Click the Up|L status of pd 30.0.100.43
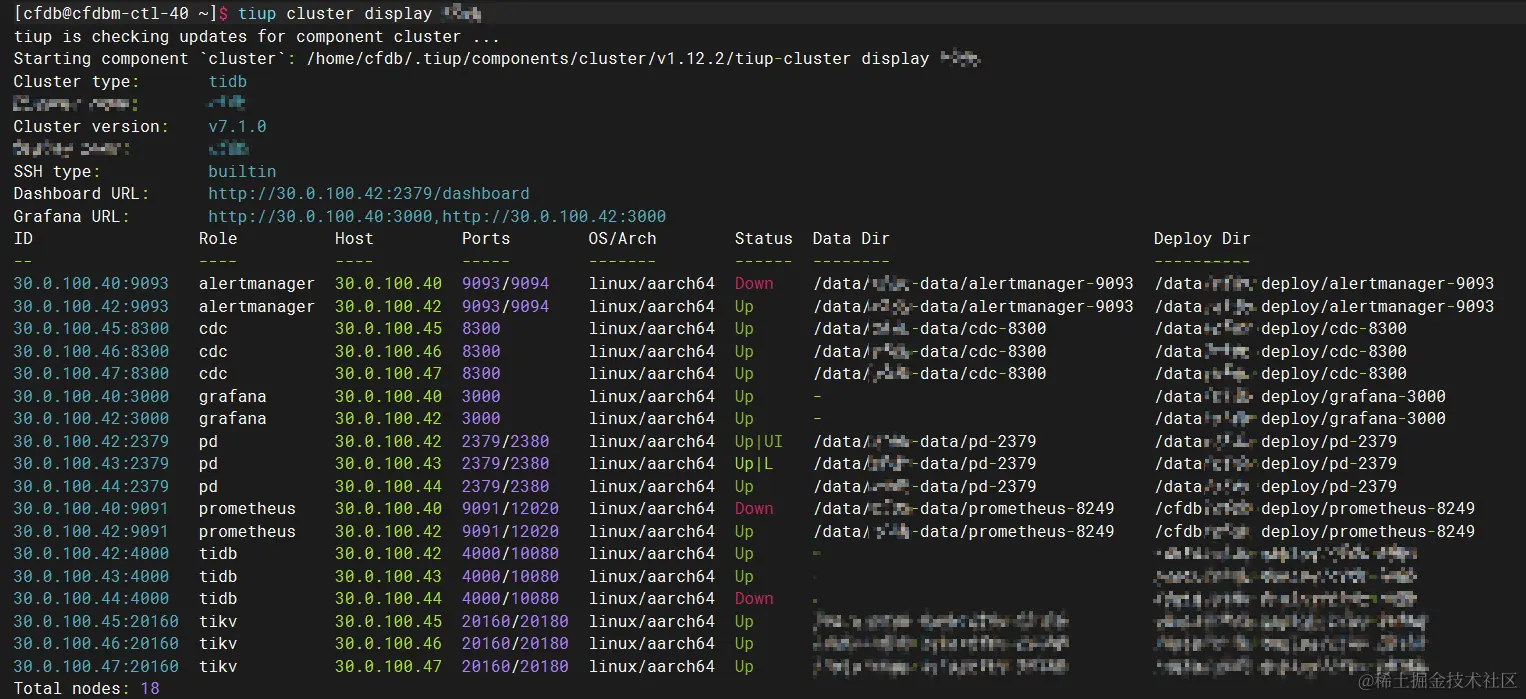Screen dimensions: 1526x699 coord(754,464)
